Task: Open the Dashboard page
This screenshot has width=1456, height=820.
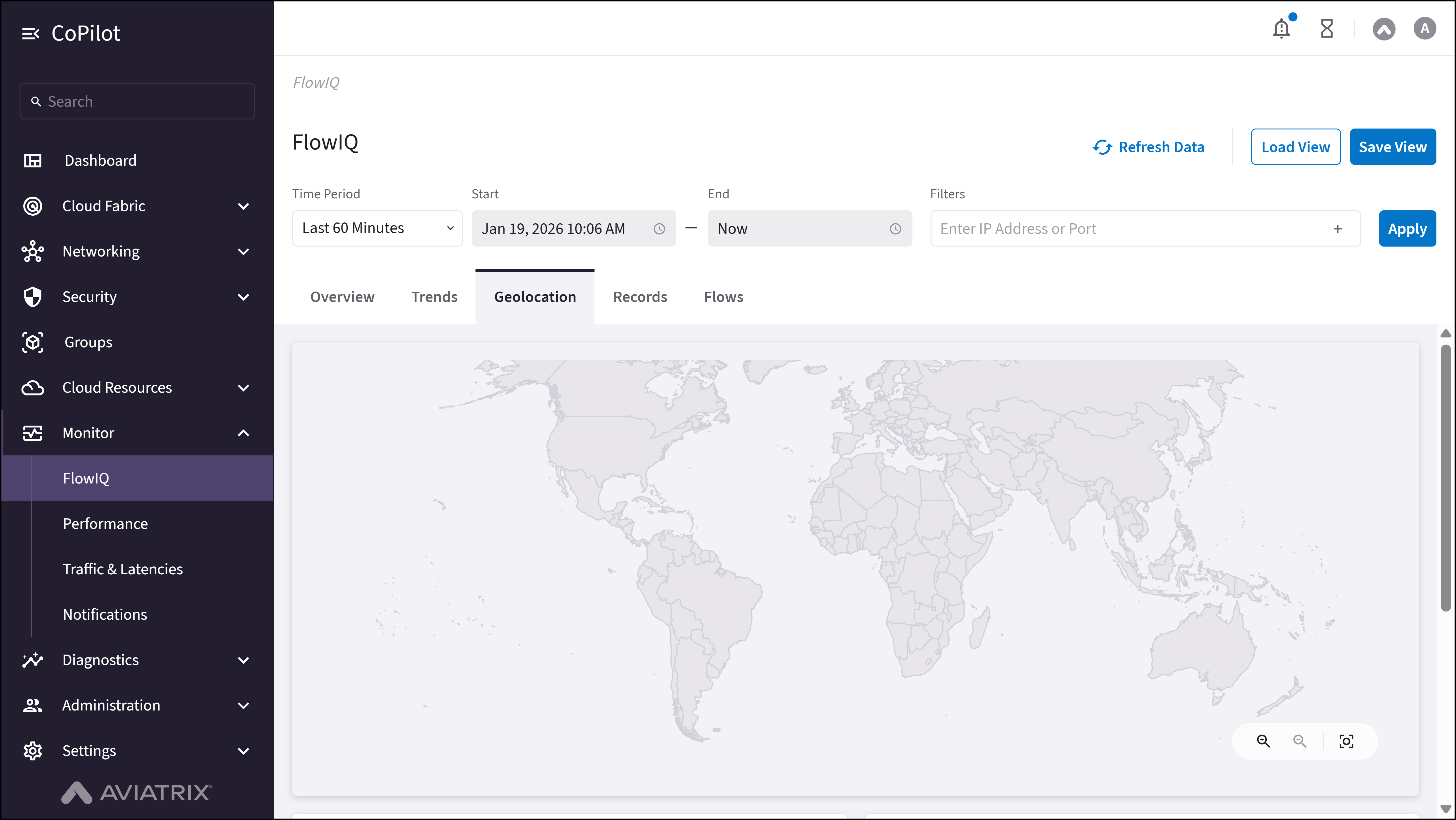Action: point(100,161)
